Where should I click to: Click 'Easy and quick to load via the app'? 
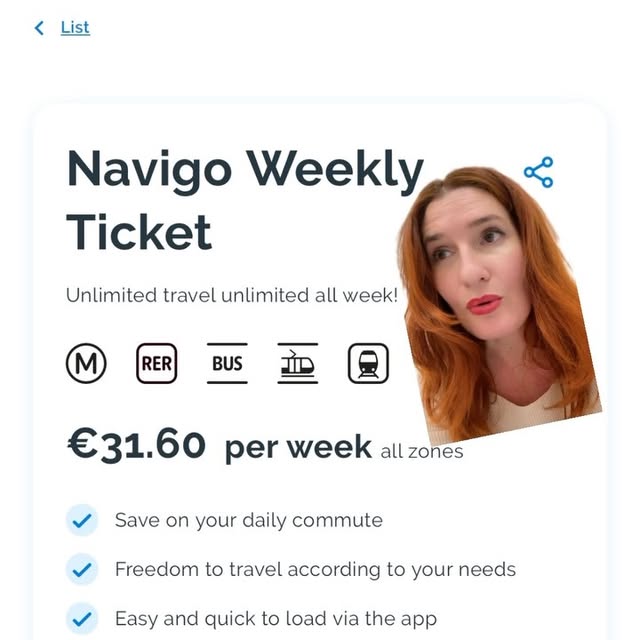[x=276, y=619]
